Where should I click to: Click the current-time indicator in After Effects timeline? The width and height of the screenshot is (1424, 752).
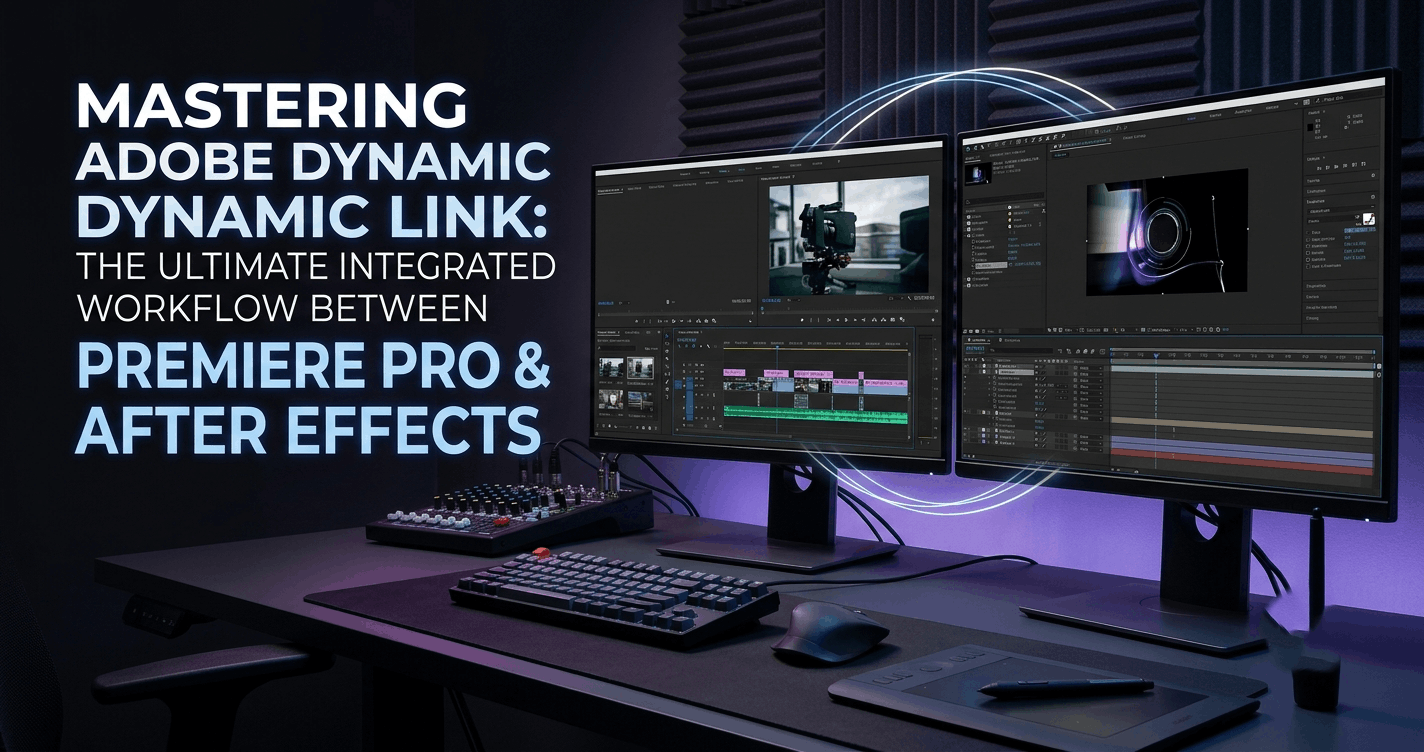1156,355
